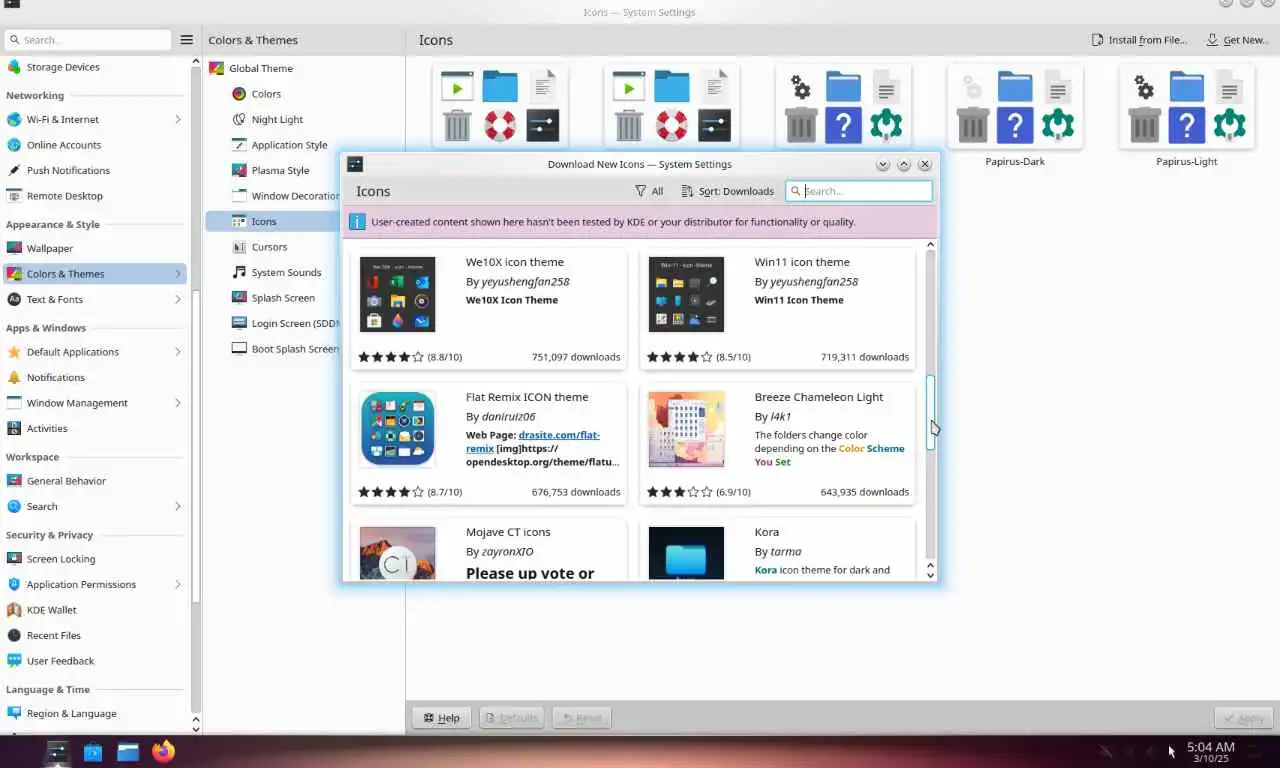Open Screen Locking settings

[x=96, y=559]
